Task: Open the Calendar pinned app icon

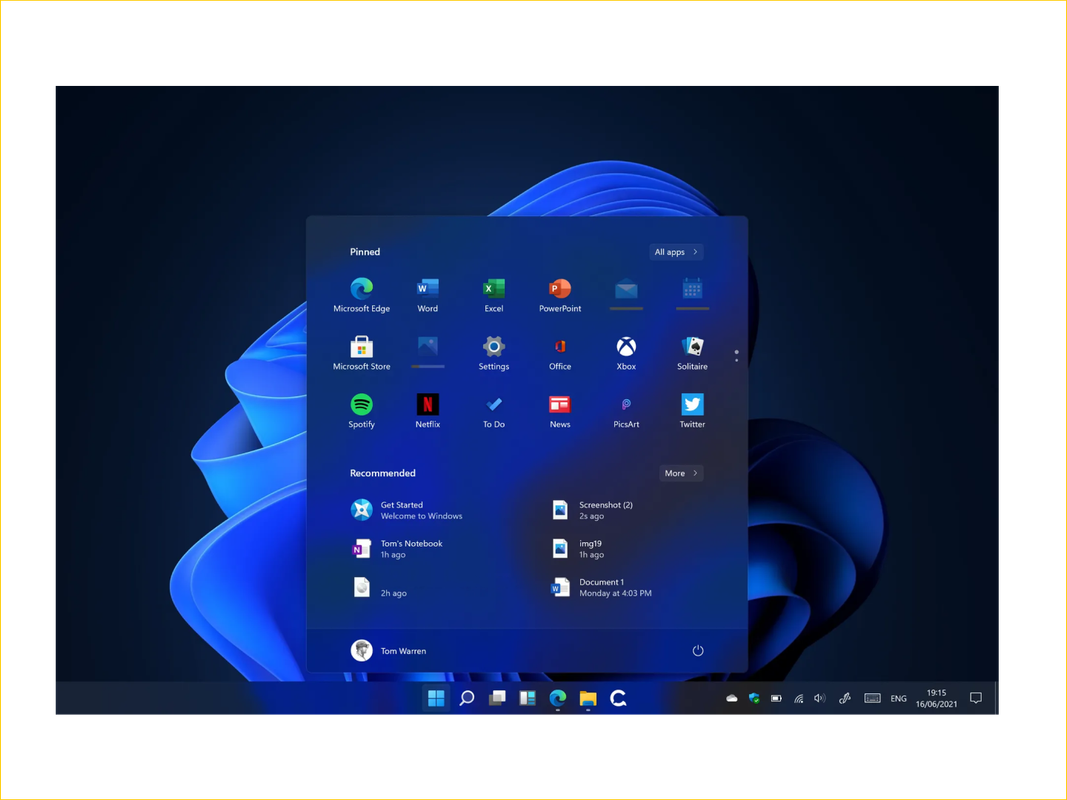Action: coord(692,293)
